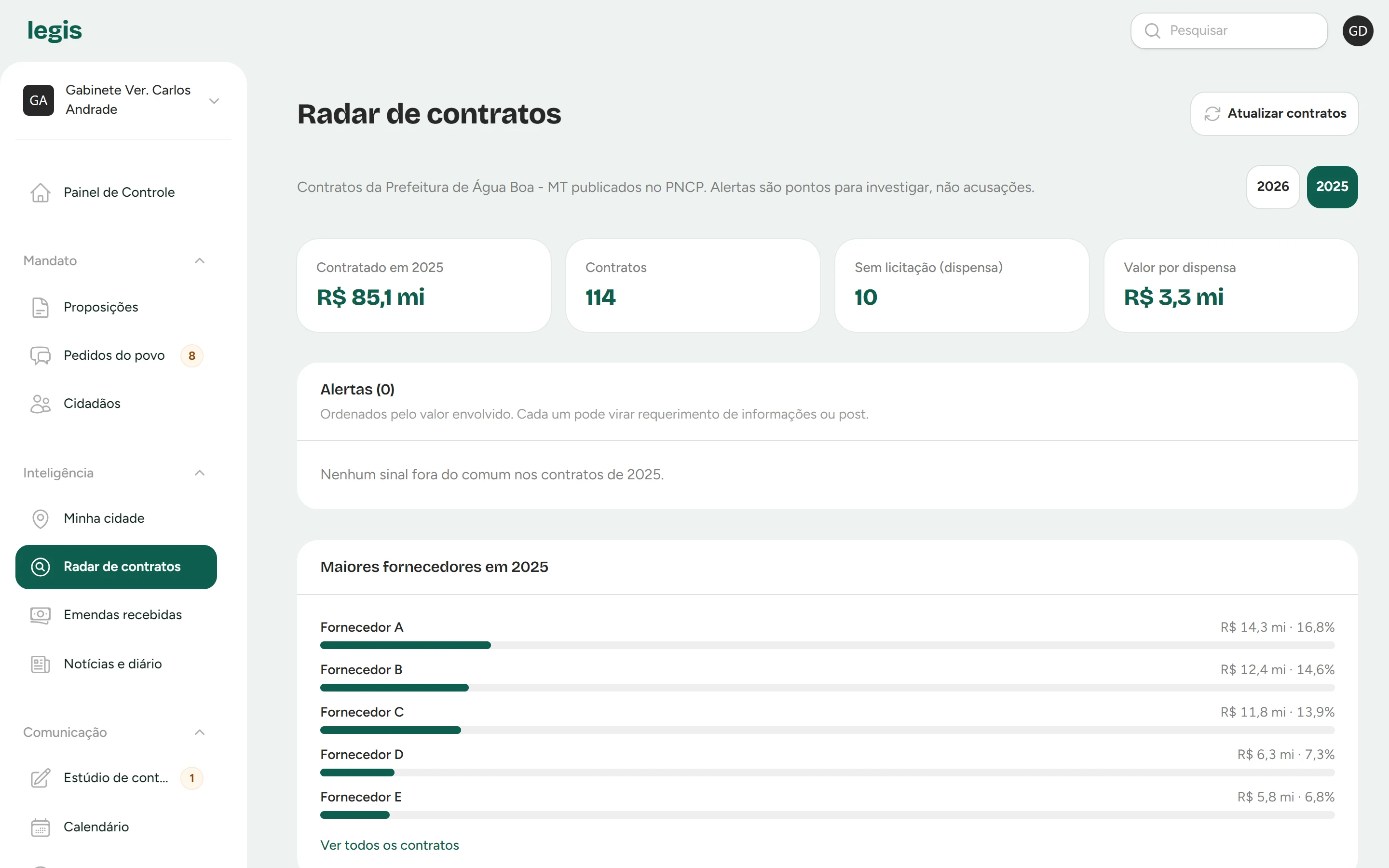
Task: Click the Estúdio de conteúdo badge 1
Action: (191, 778)
